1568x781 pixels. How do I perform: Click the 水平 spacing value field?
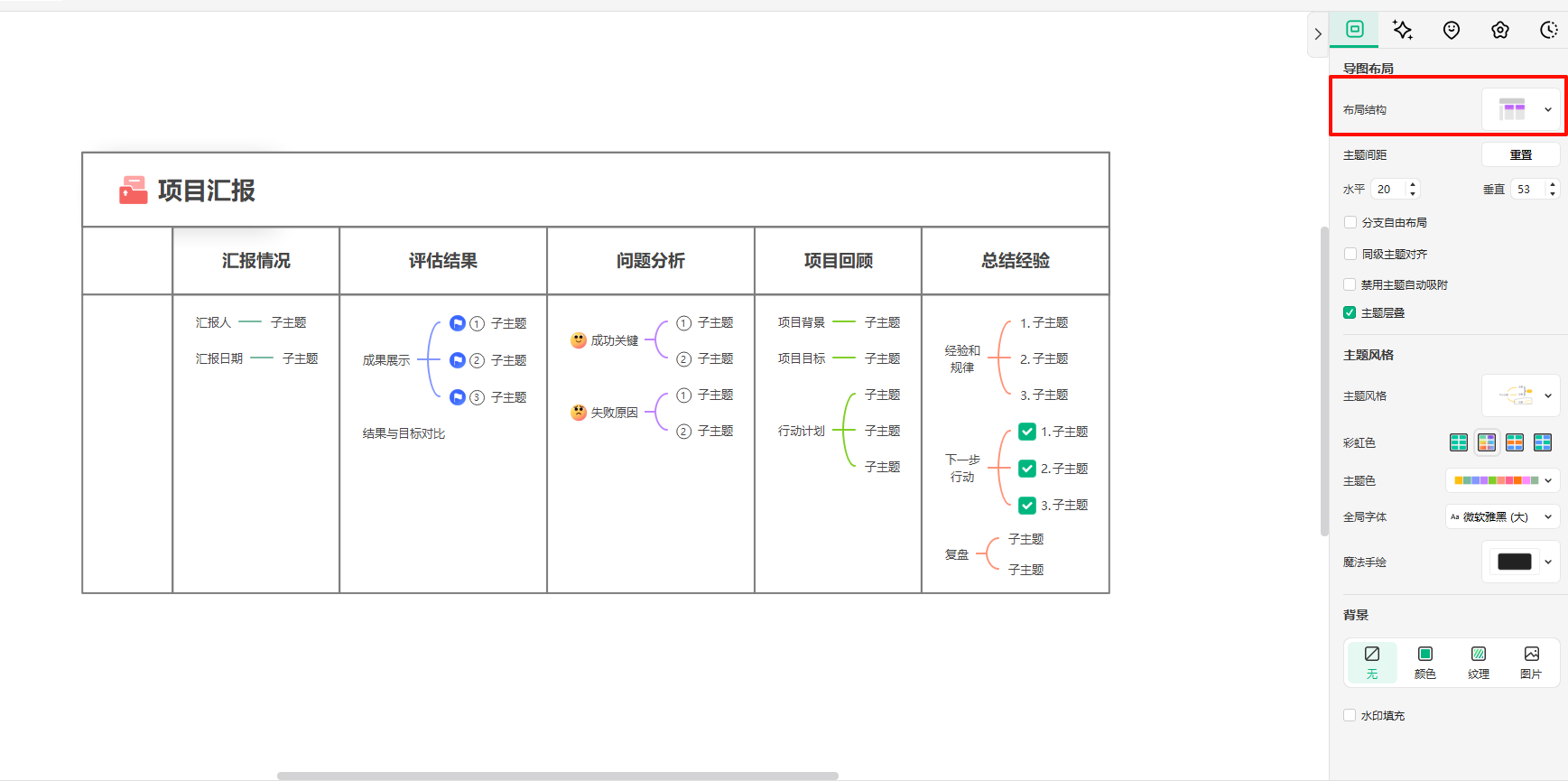point(1388,189)
